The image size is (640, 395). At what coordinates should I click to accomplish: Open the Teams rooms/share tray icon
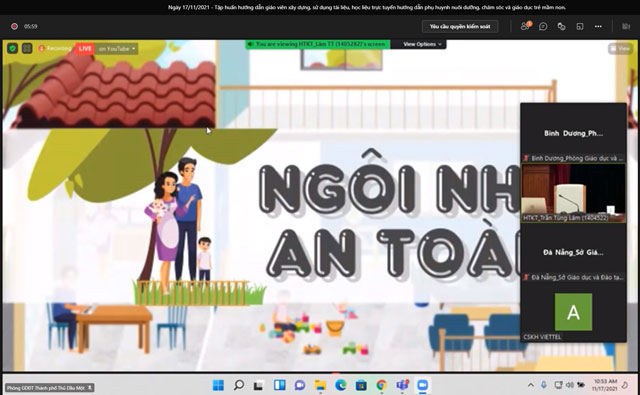(x=580, y=27)
